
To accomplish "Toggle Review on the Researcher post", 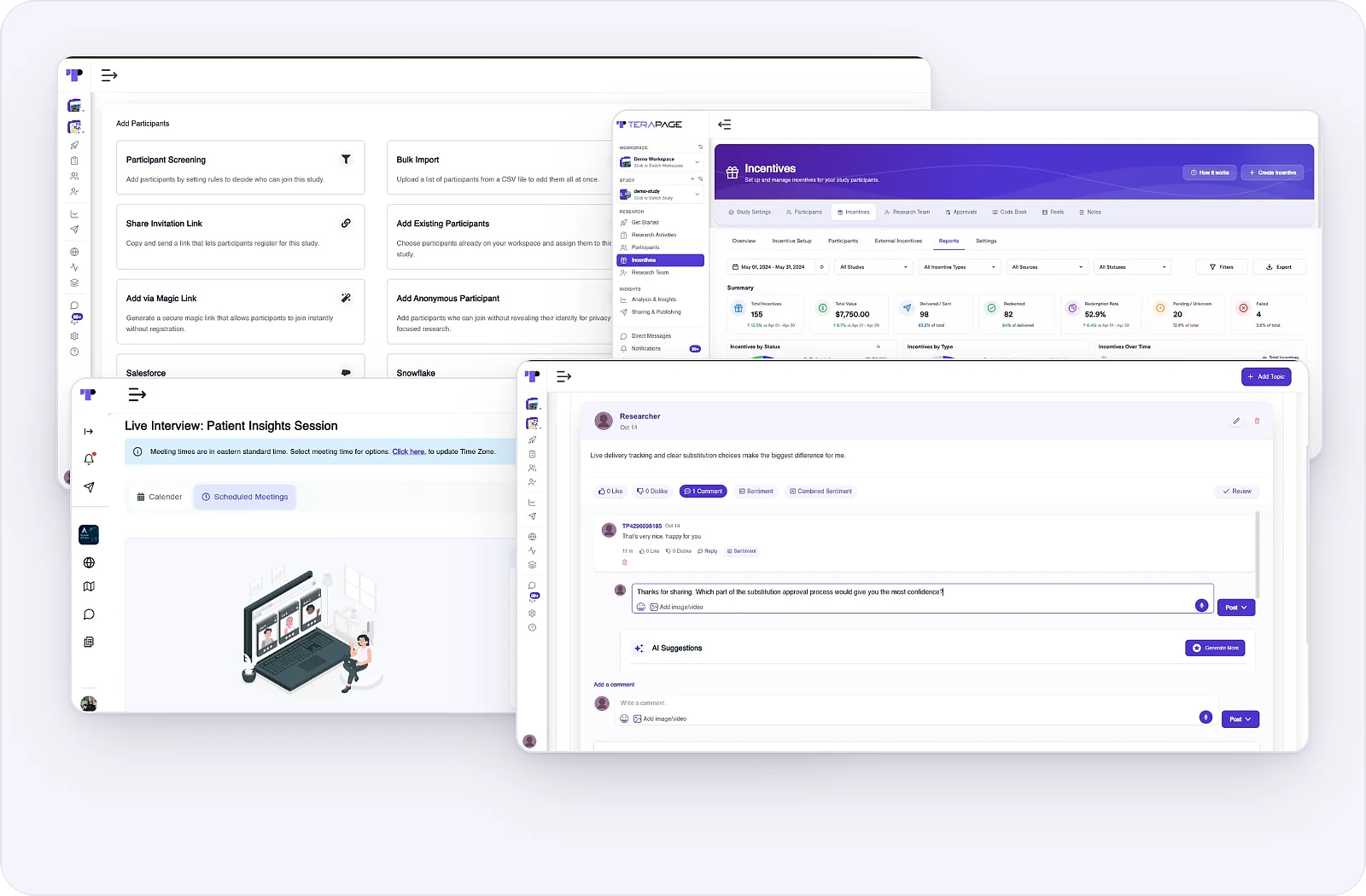I will 1237,492.
